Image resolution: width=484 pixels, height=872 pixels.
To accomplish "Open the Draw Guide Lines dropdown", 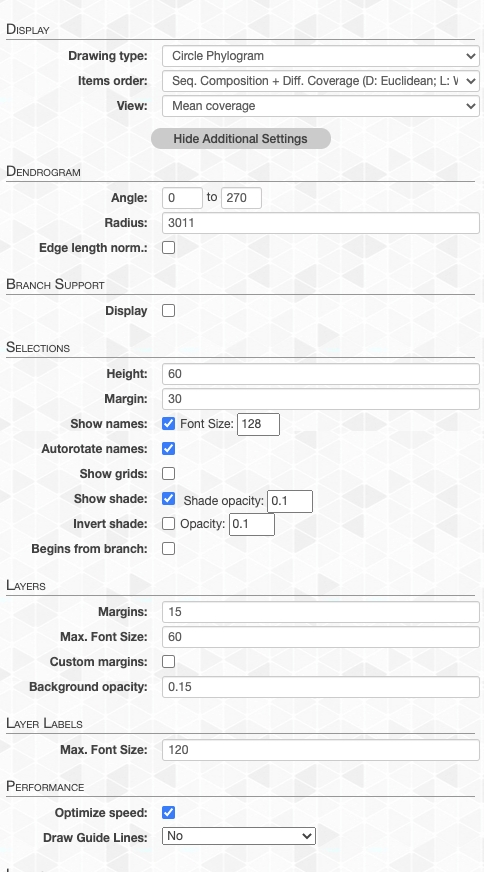I will [239, 836].
